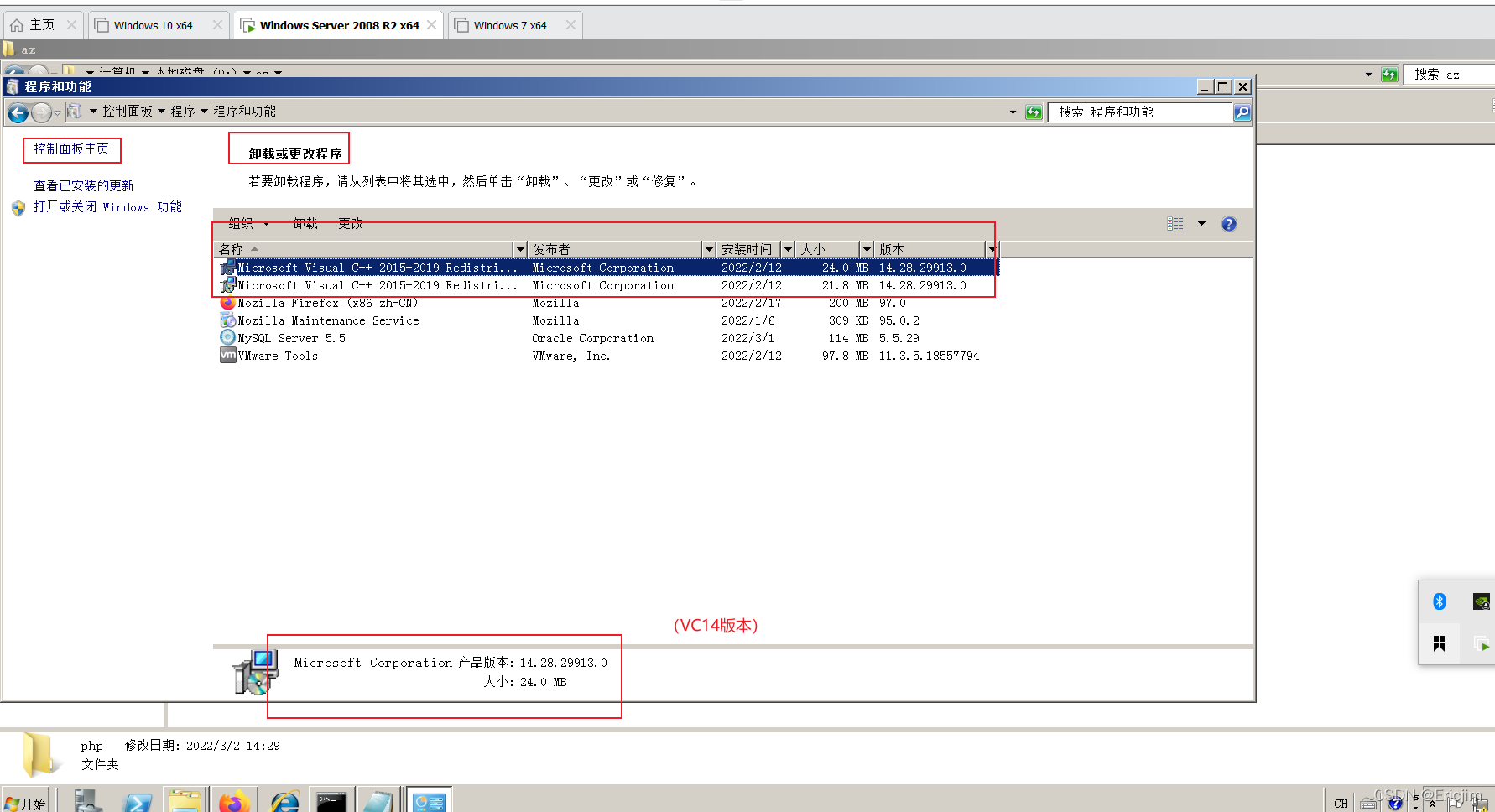Open view options dropdown arrow
Screen dimensions: 1495x812
(x=1201, y=224)
